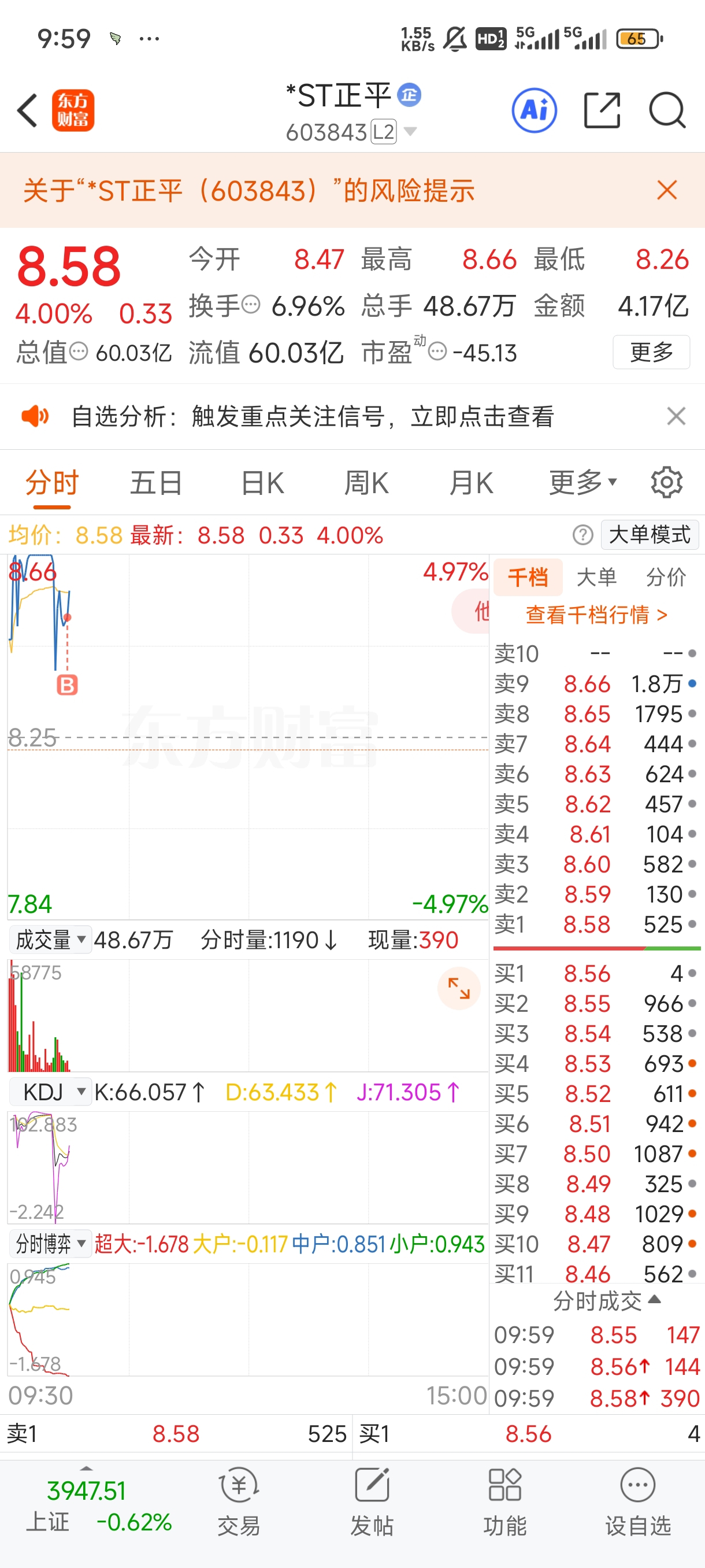Switch to the 大单 tab
The width and height of the screenshot is (705, 1568).
[597, 576]
